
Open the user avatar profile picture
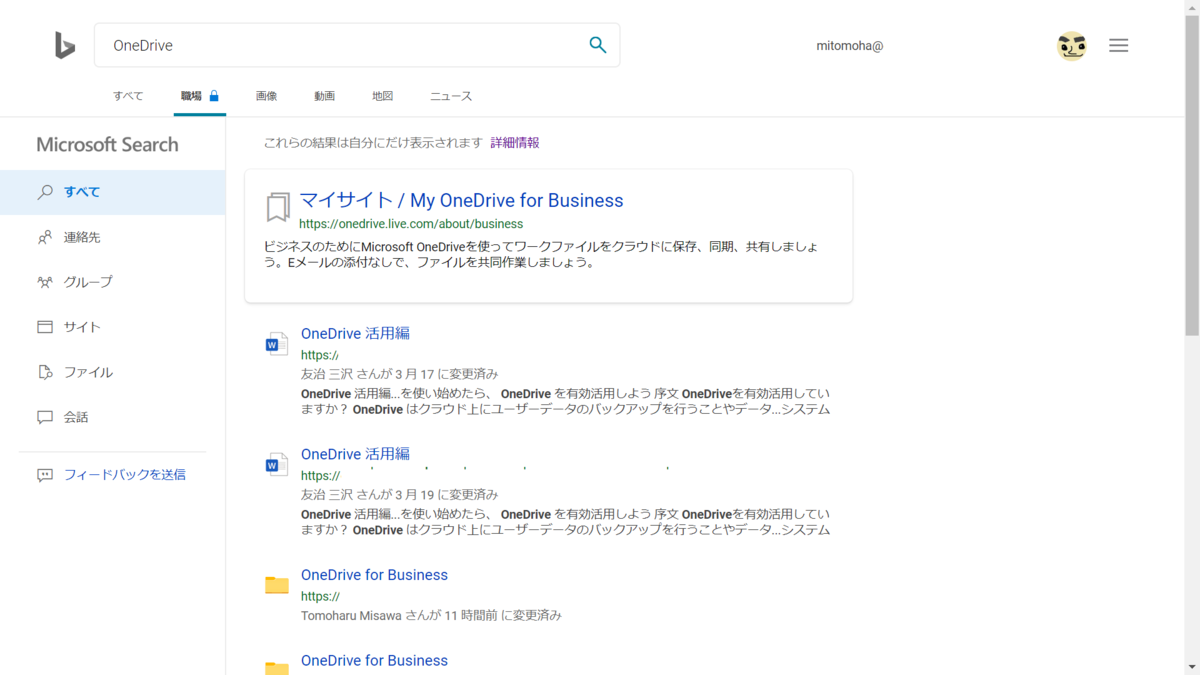click(x=1072, y=45)
